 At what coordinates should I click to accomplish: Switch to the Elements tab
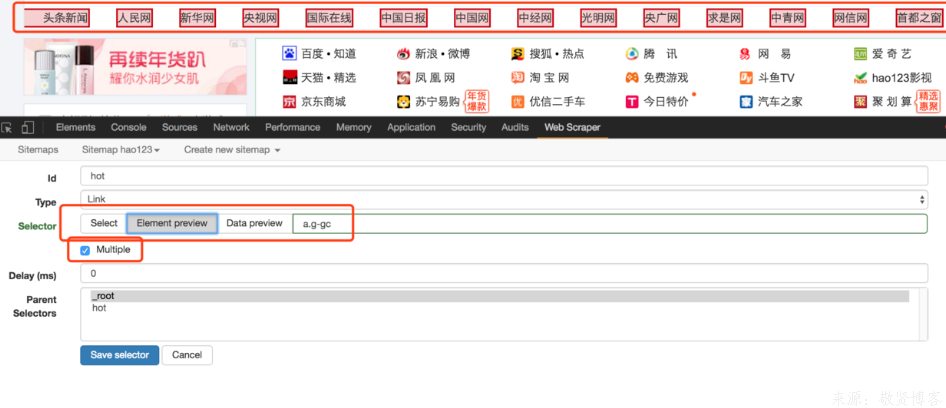tap(75, 127)
